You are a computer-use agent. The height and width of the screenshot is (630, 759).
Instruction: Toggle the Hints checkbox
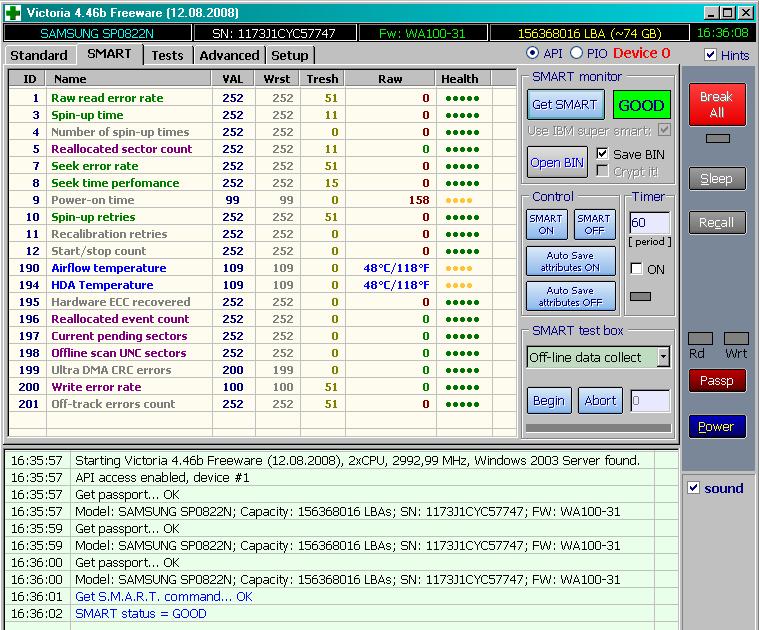click(710, 55)
